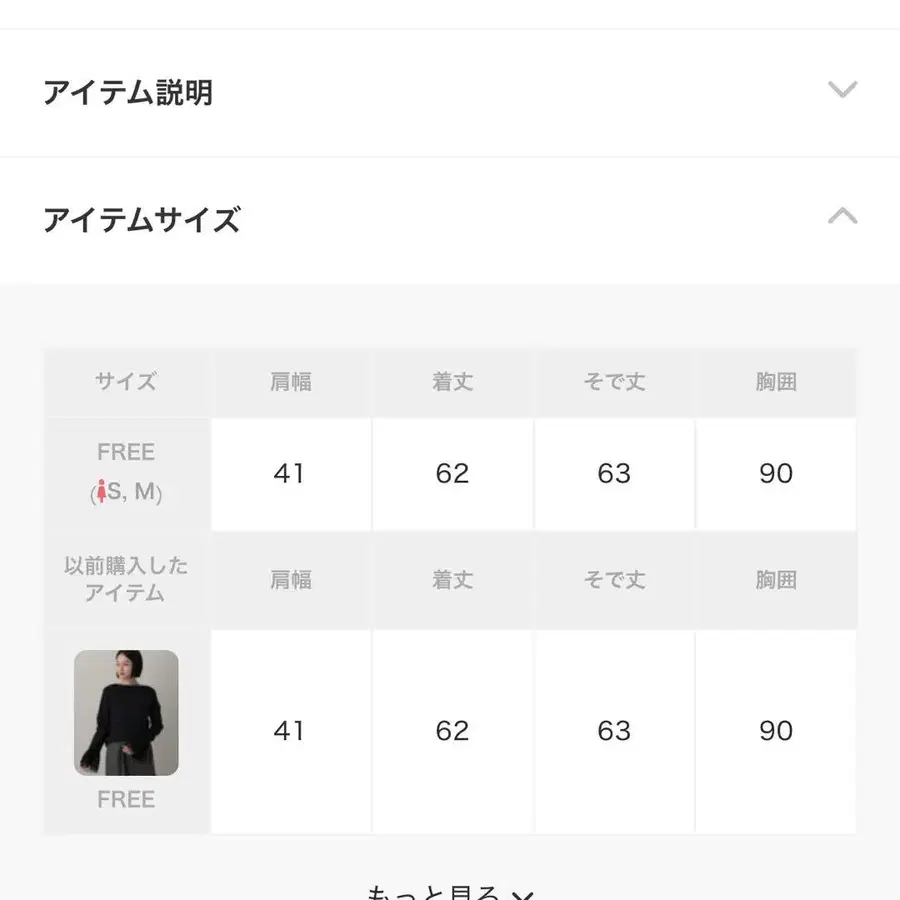900x900 pixels.
Task: Open the アイテムサイズ tab header
Action: pos(141,219)
